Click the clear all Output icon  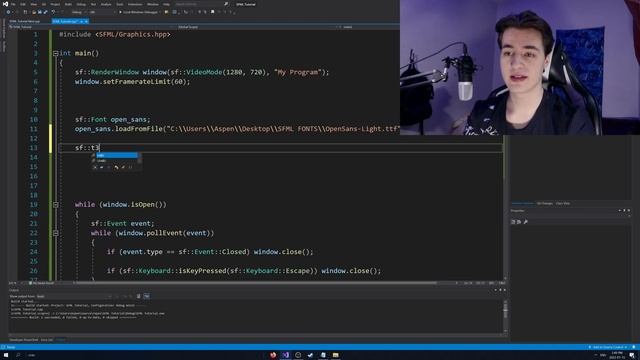click(x=138, y=296)
